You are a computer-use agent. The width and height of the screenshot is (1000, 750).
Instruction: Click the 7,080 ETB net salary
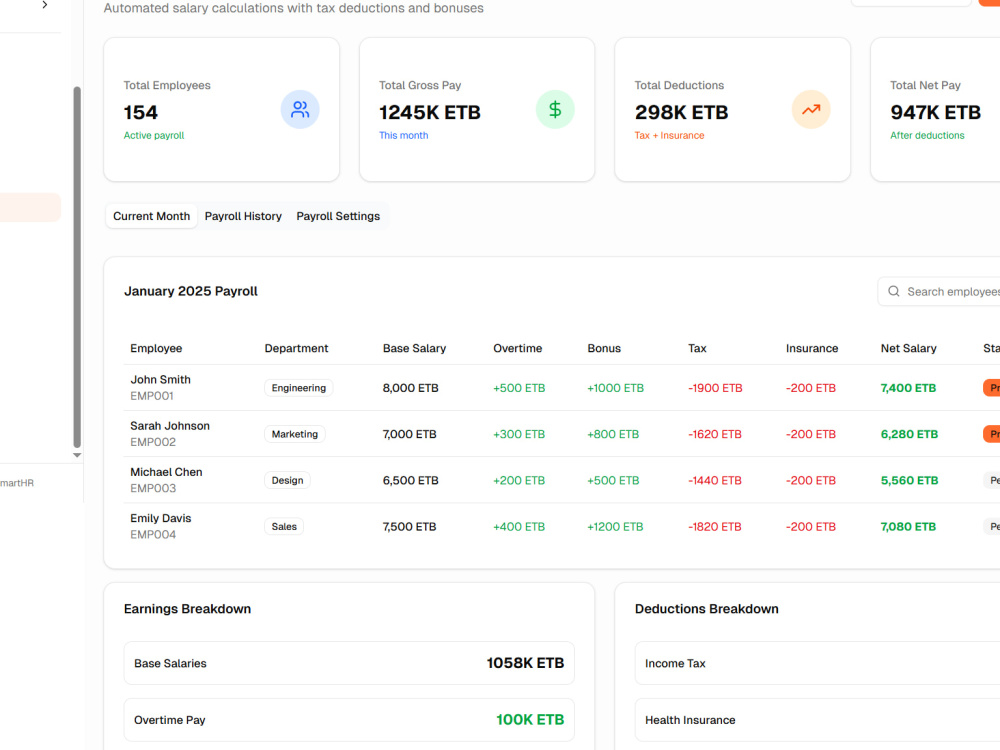click(908, 527)
